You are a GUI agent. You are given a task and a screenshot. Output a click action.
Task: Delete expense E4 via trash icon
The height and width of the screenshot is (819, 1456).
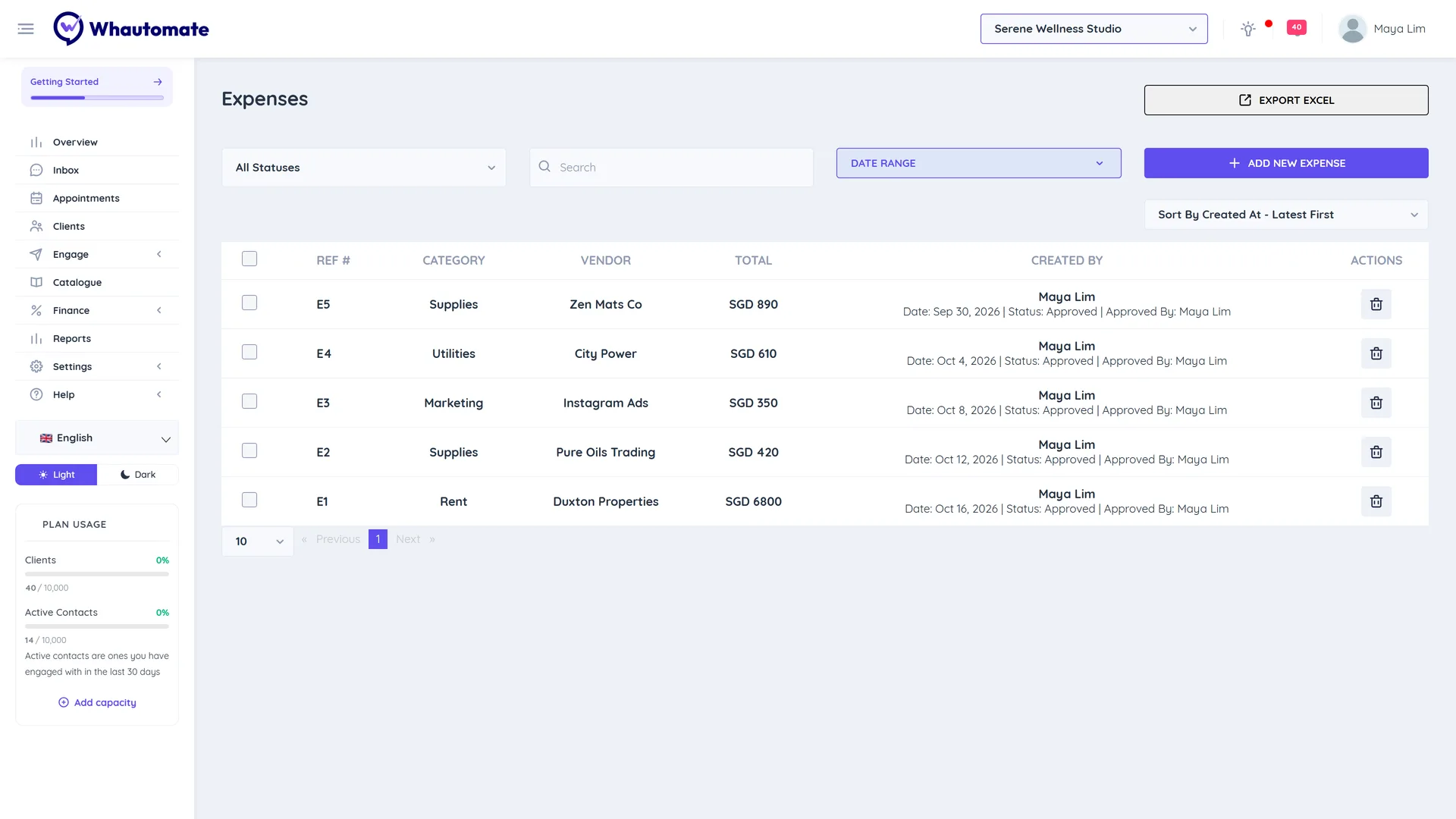(1376, 353)
